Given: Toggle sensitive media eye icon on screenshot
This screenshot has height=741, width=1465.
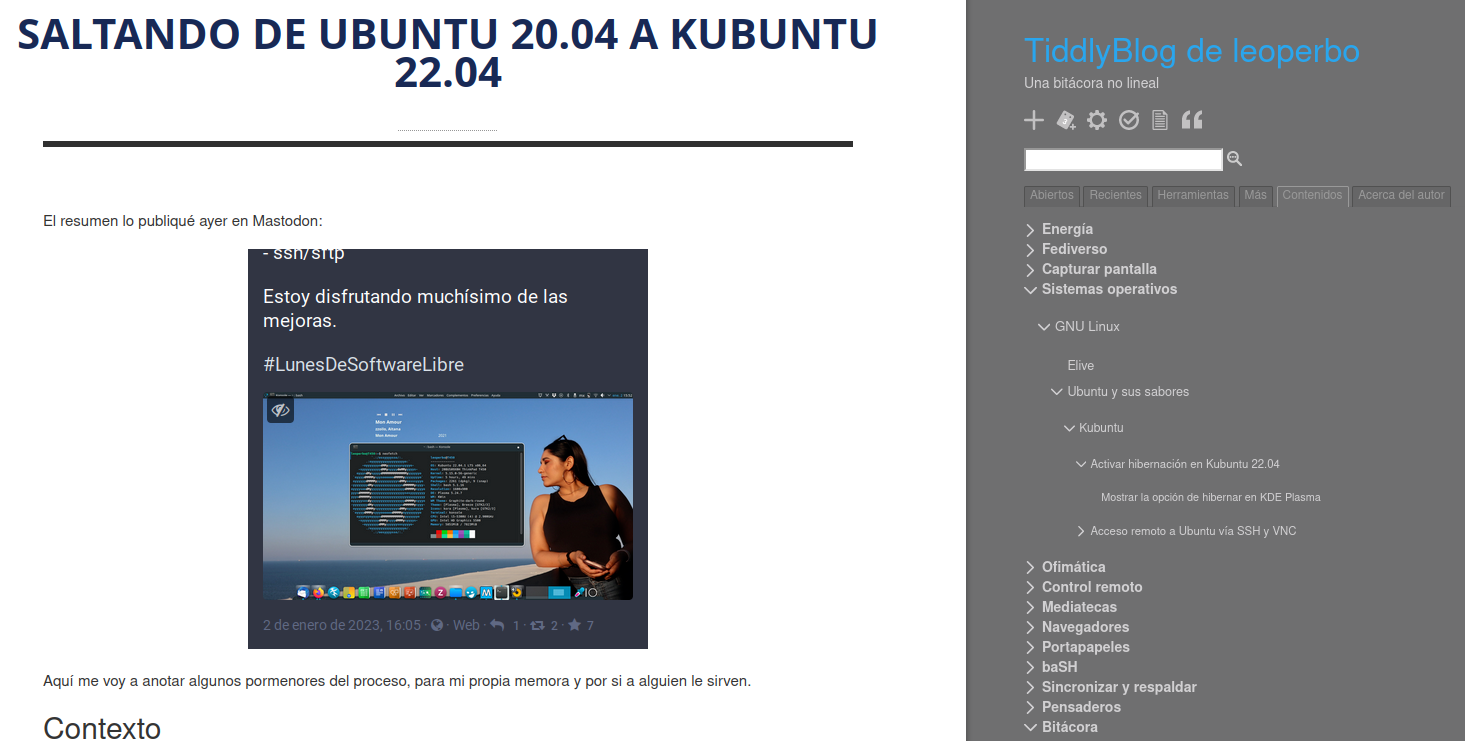Looking at the screenshot, I should pos(281,410).
